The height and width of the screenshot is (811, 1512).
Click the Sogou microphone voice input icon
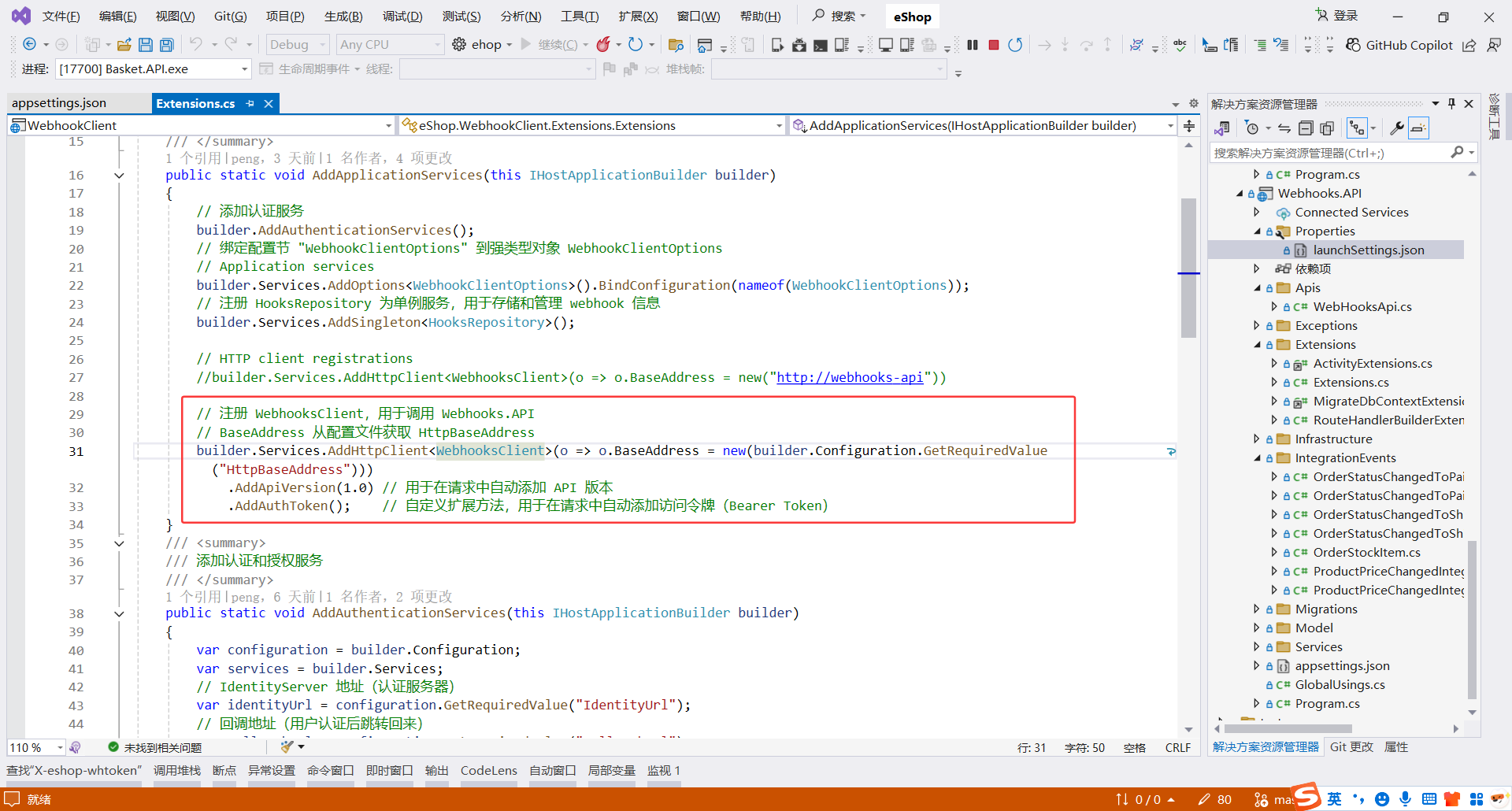1406,799
